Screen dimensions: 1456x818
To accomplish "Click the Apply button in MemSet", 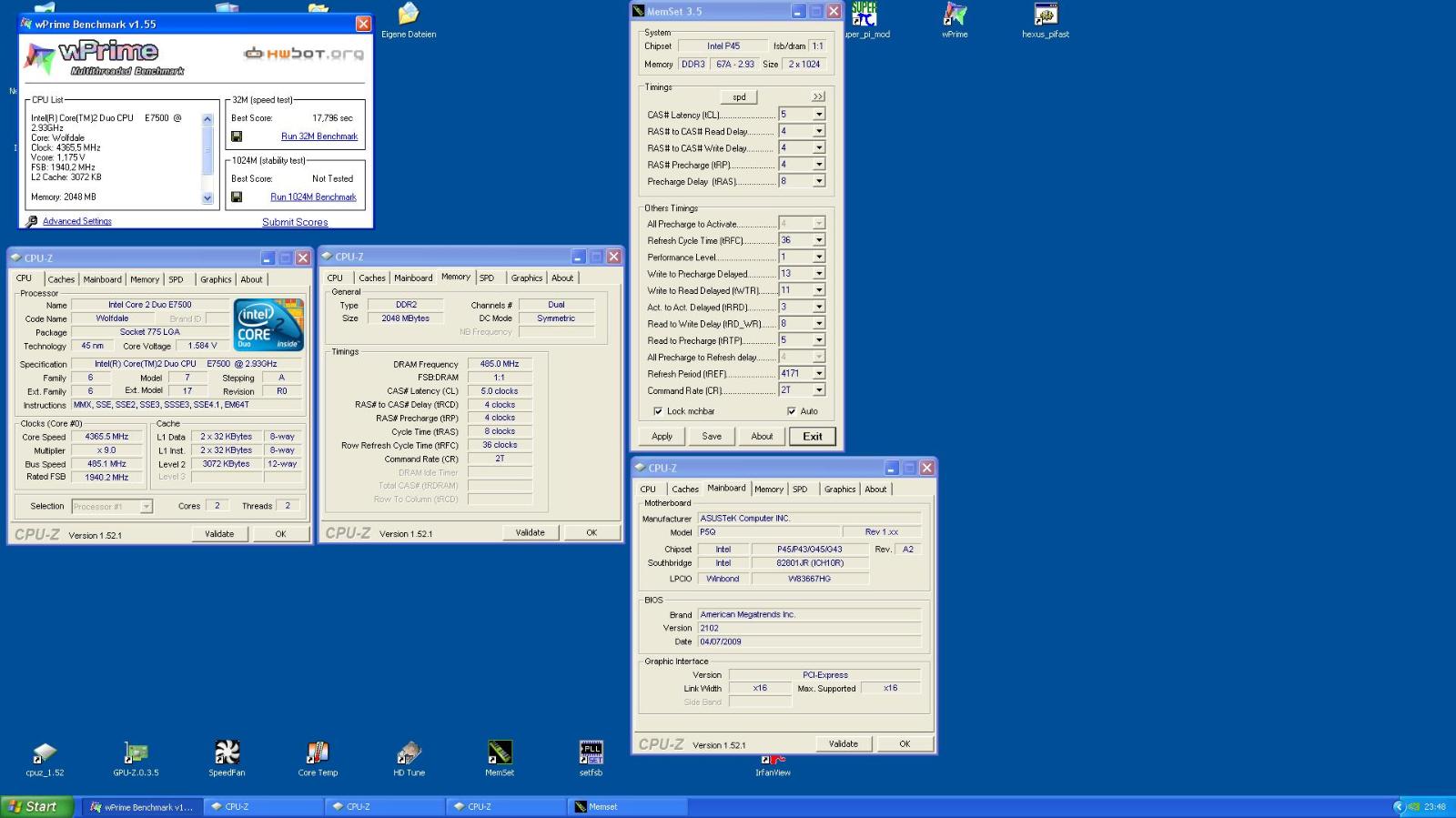I will click(x=662, y=436).
